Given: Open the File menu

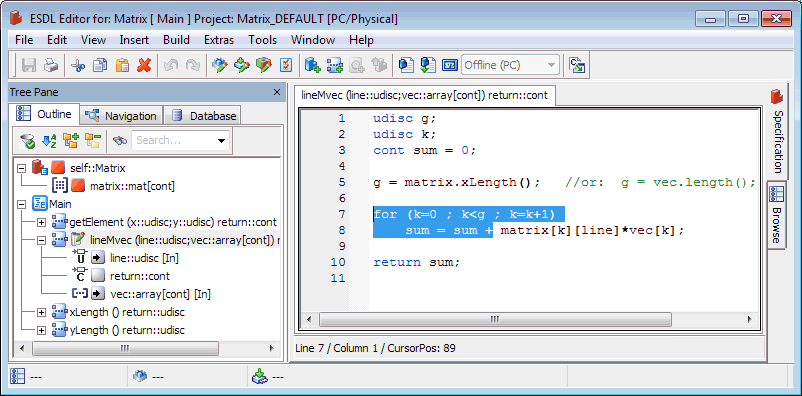Looking at the screenshot, I should [24, 40].
